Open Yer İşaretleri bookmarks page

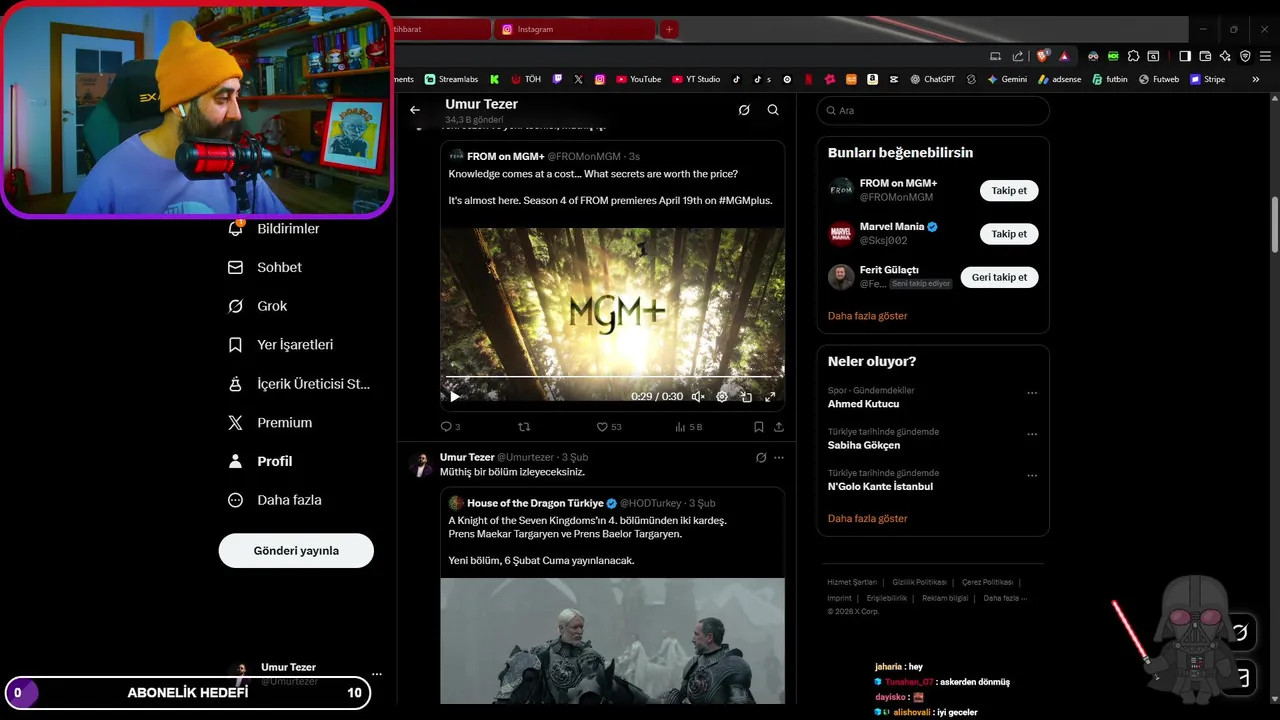[x=281, y=345]
